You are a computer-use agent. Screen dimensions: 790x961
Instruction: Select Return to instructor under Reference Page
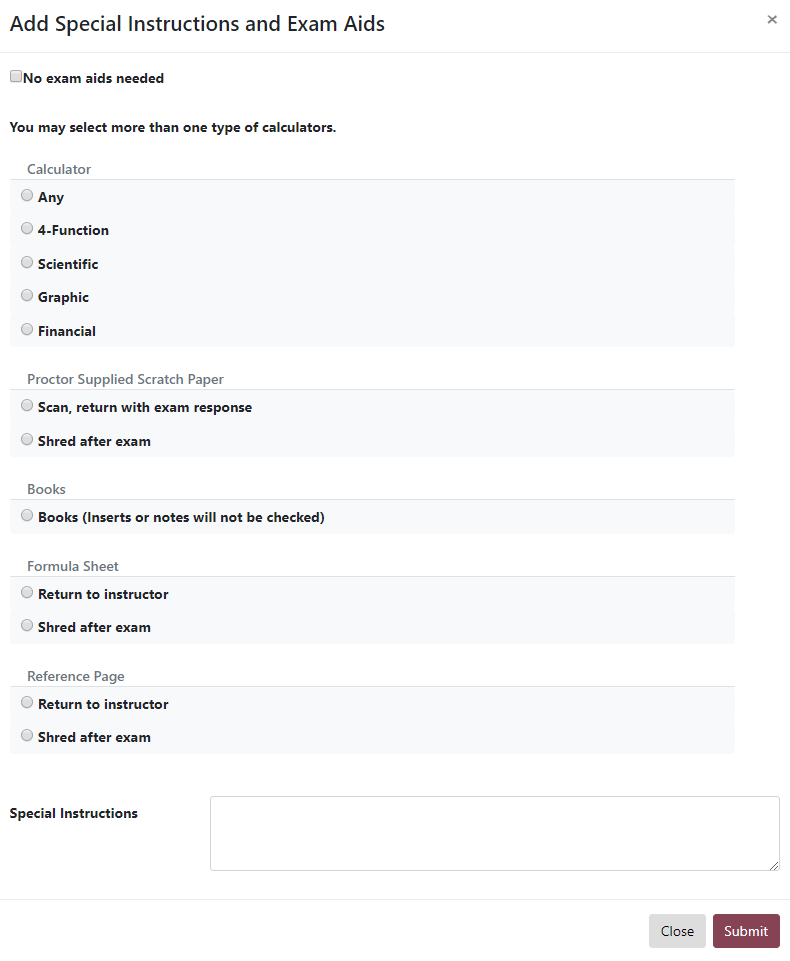coord(27,702)
